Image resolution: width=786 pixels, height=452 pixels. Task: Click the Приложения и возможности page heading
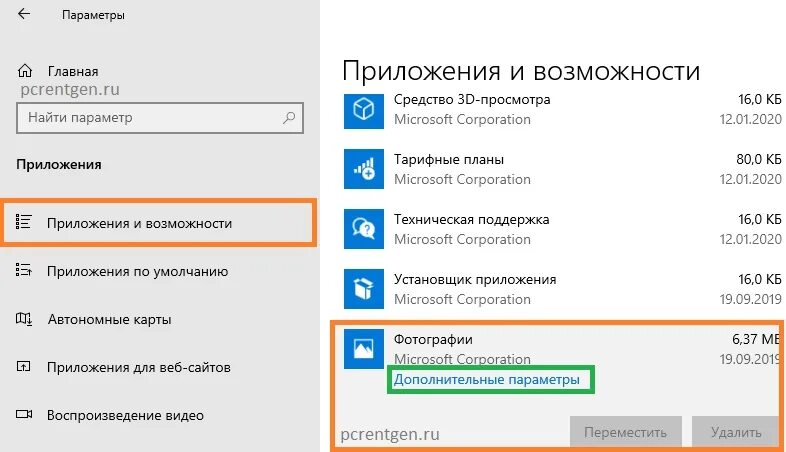pyautogui.click(x=521, y=71)
